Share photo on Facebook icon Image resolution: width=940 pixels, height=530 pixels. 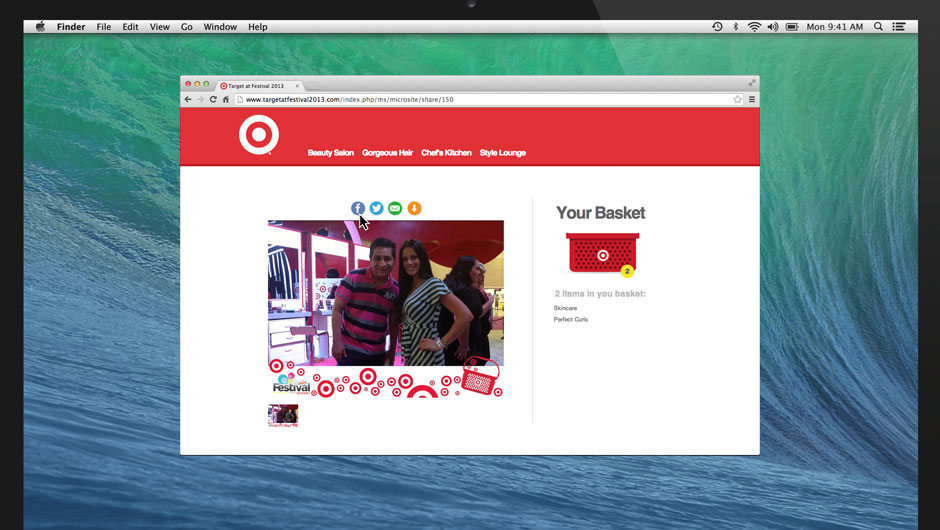point(358,208)
